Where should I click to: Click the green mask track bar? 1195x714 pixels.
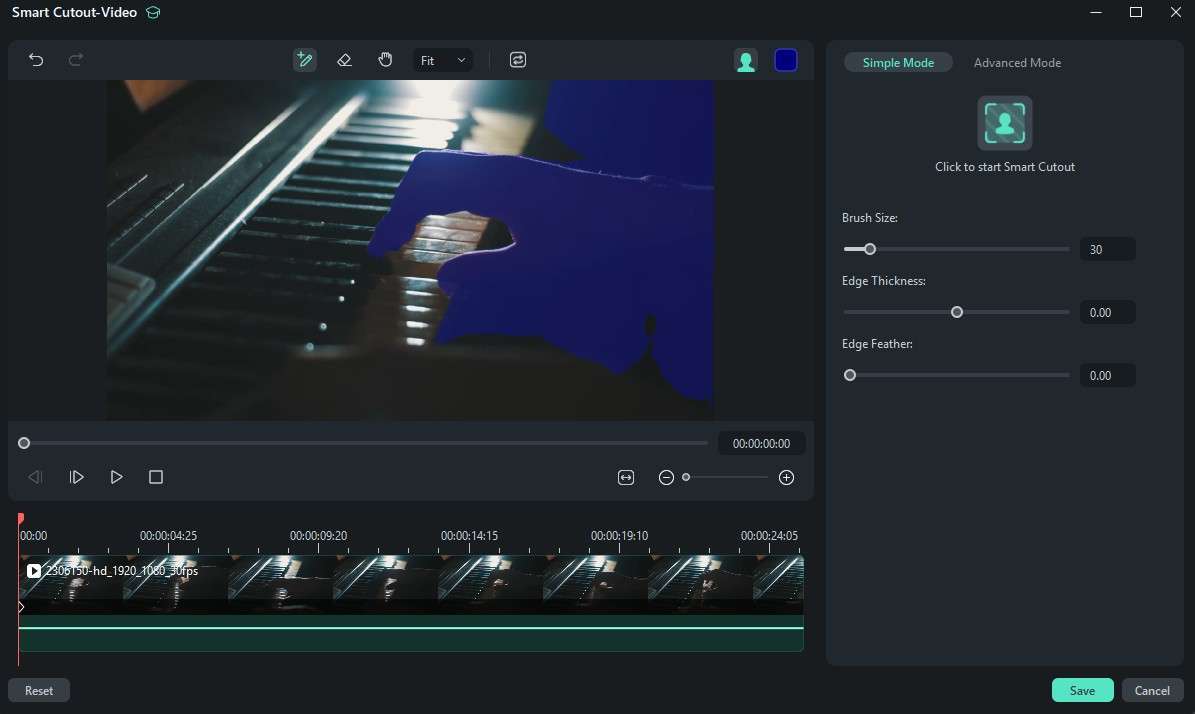point(411,633)
